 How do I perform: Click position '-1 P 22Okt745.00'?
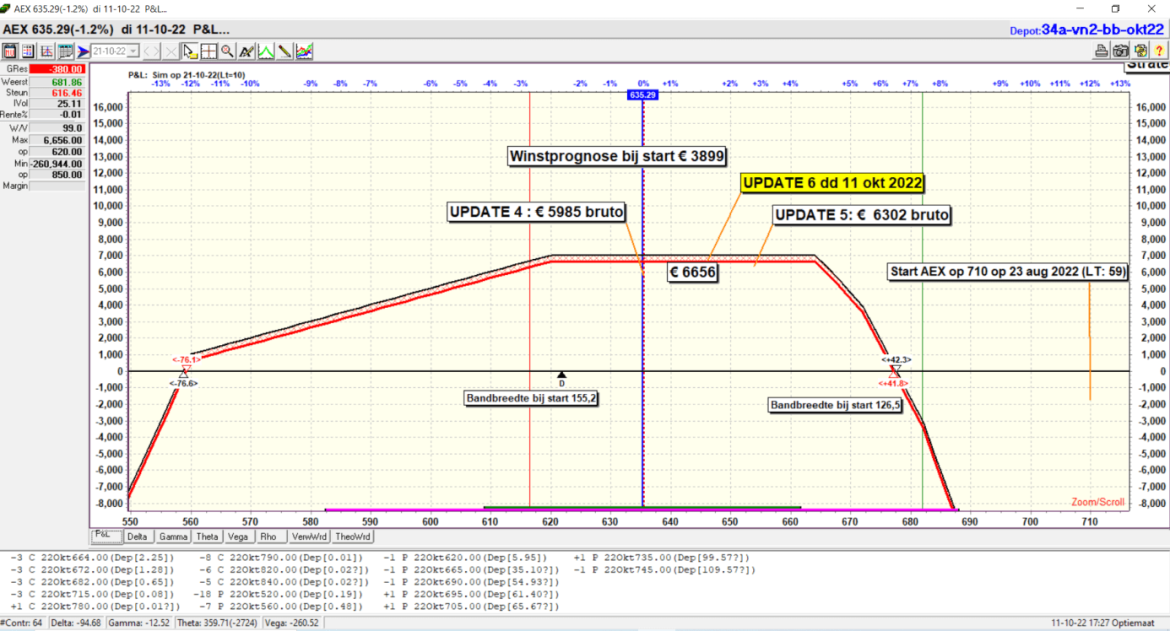[x=664, y=570]
